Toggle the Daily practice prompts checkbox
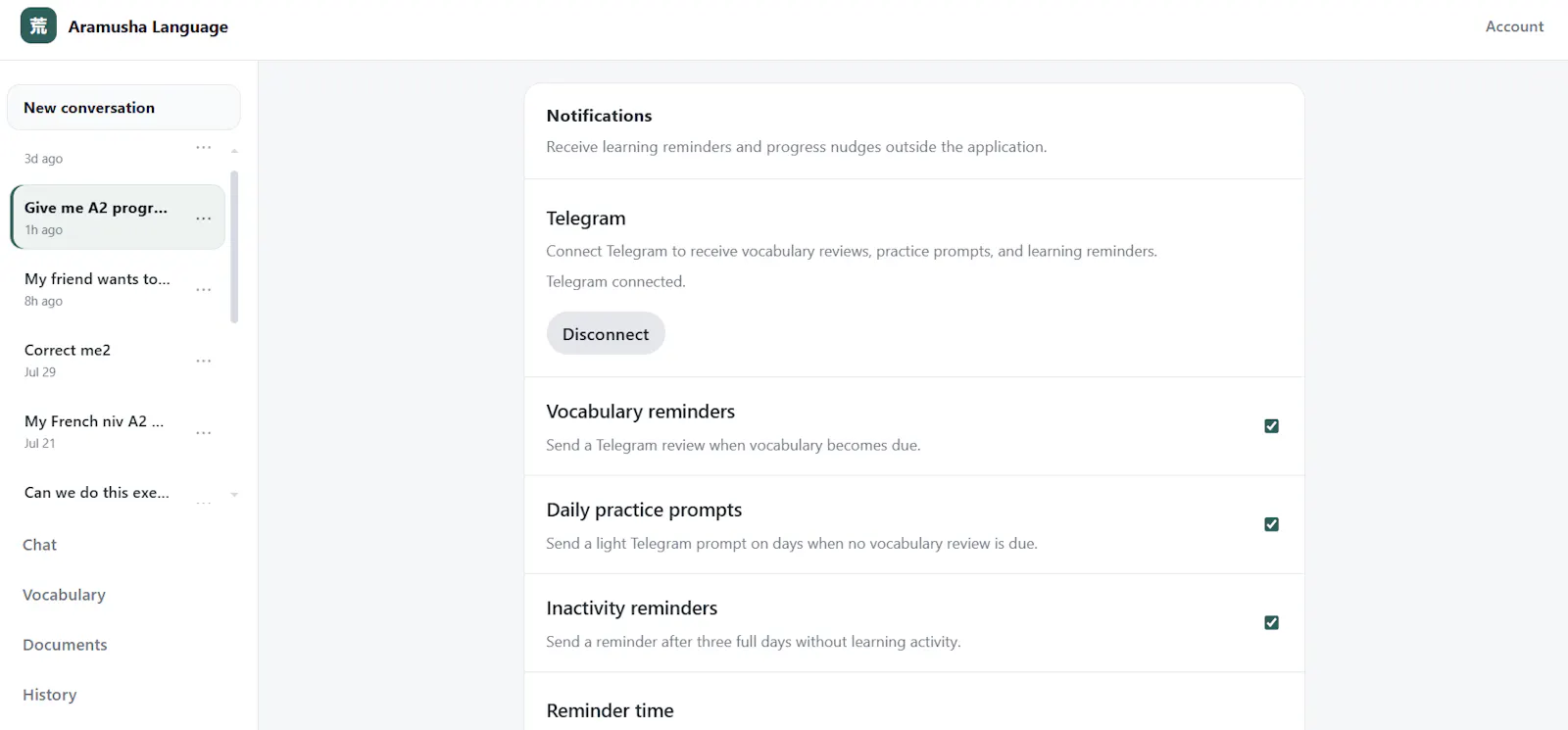The height and width of the screenshot is (730, 1568). [x=1271, y=524]
